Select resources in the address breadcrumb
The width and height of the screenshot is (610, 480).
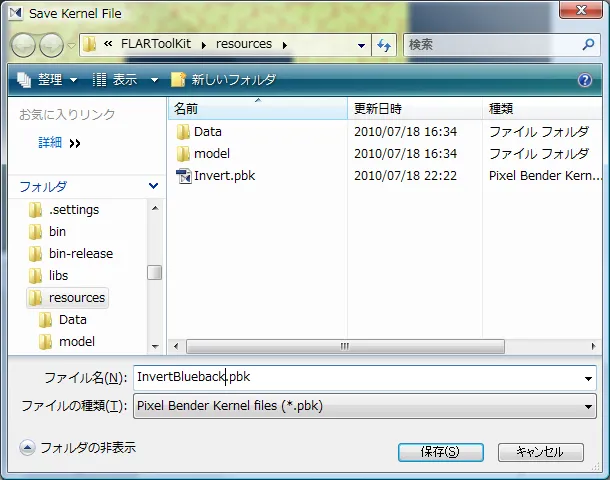[244, 44]
